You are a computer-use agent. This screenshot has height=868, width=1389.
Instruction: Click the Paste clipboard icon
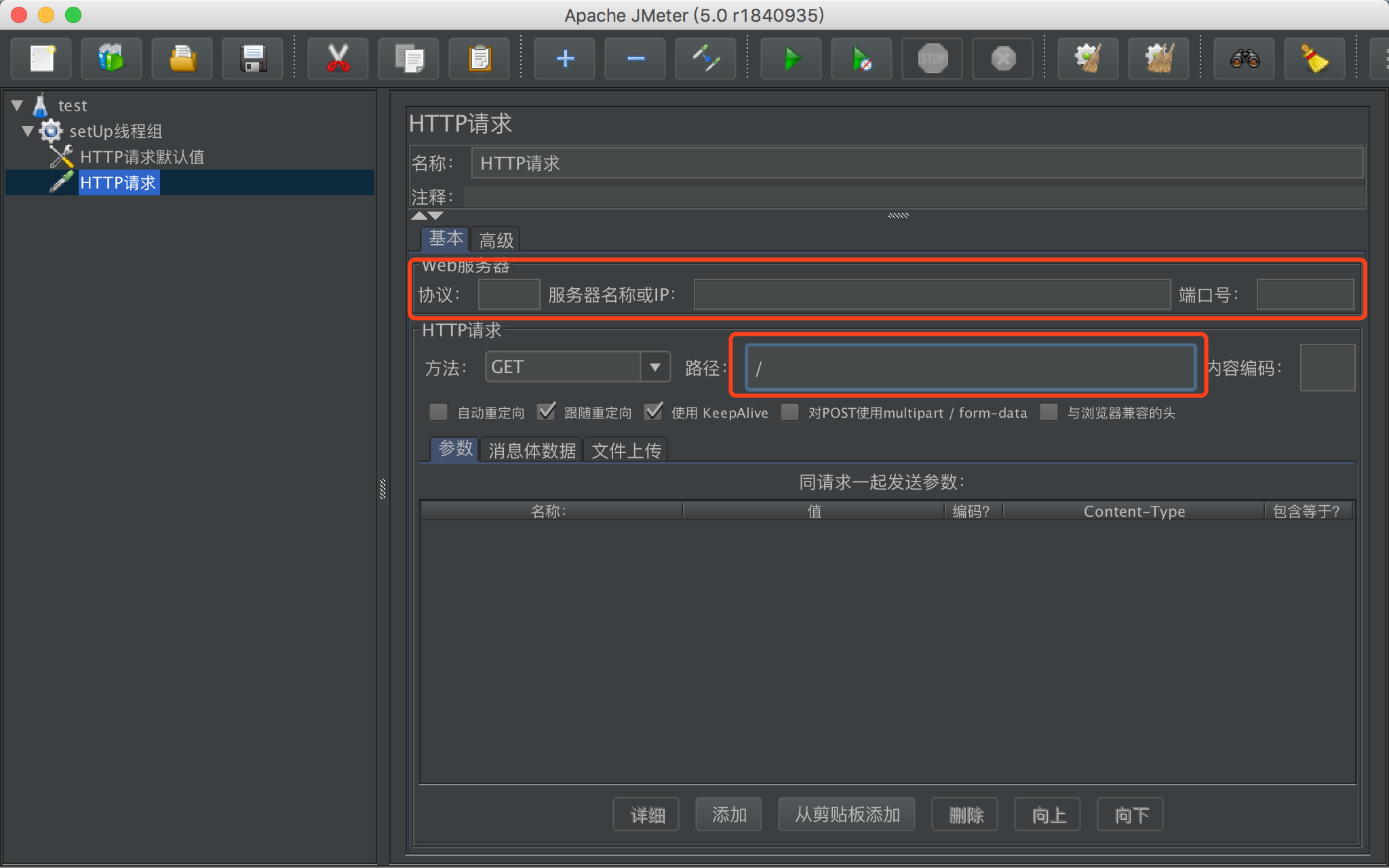click(x=479, y=58)
